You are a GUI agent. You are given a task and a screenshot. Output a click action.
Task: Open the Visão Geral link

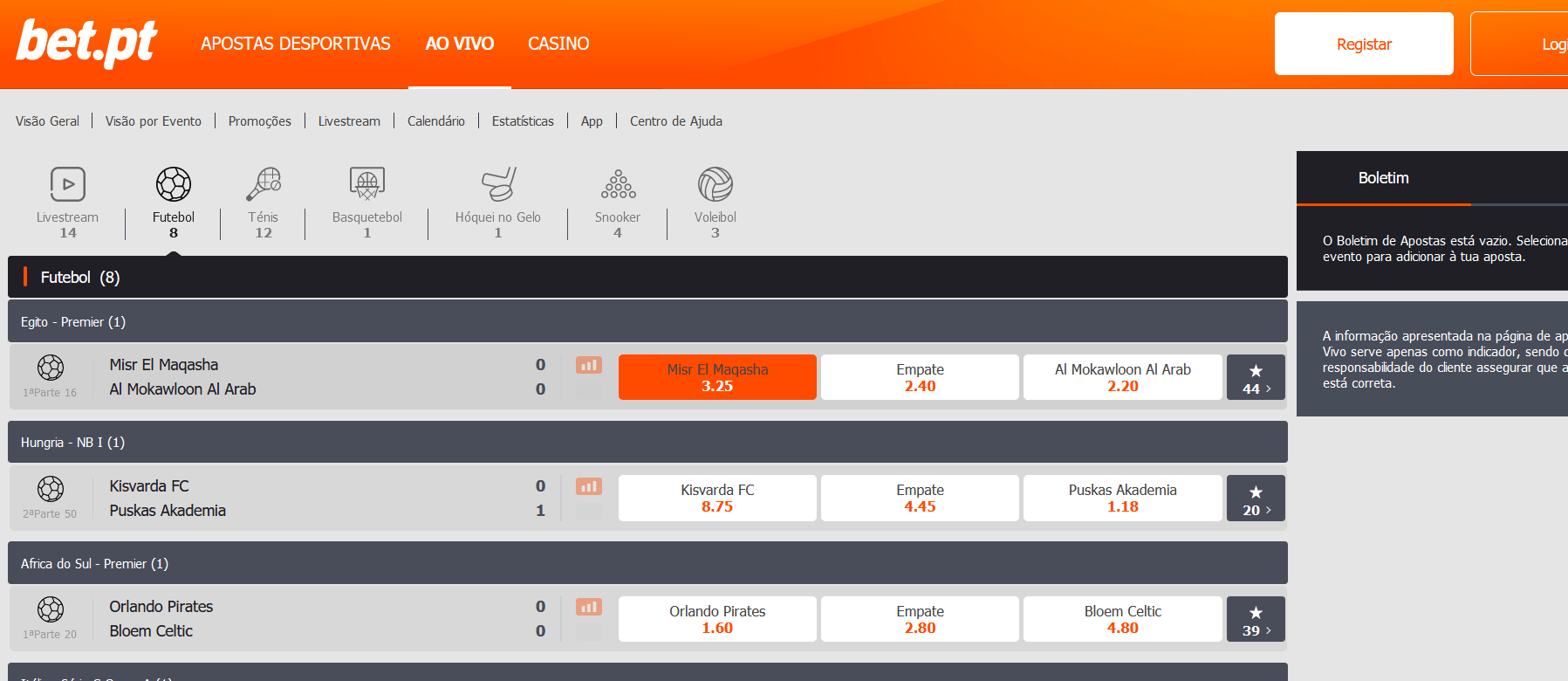coord(47,121)
